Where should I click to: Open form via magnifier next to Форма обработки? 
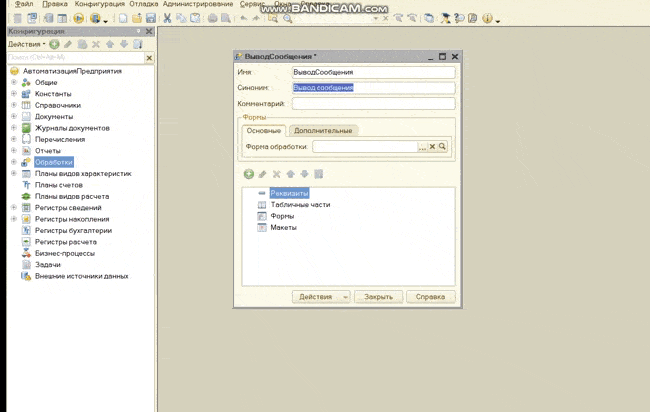tap(442, 146)
